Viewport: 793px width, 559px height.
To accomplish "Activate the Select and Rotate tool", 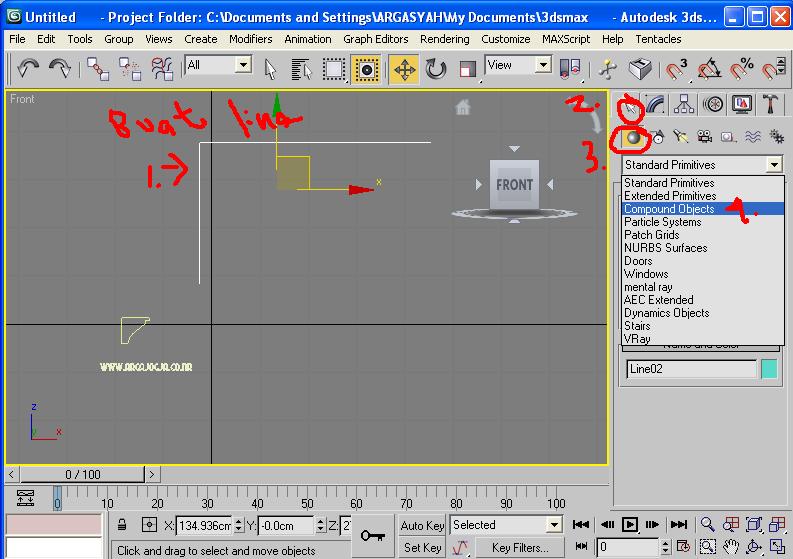I will (436, 69).
